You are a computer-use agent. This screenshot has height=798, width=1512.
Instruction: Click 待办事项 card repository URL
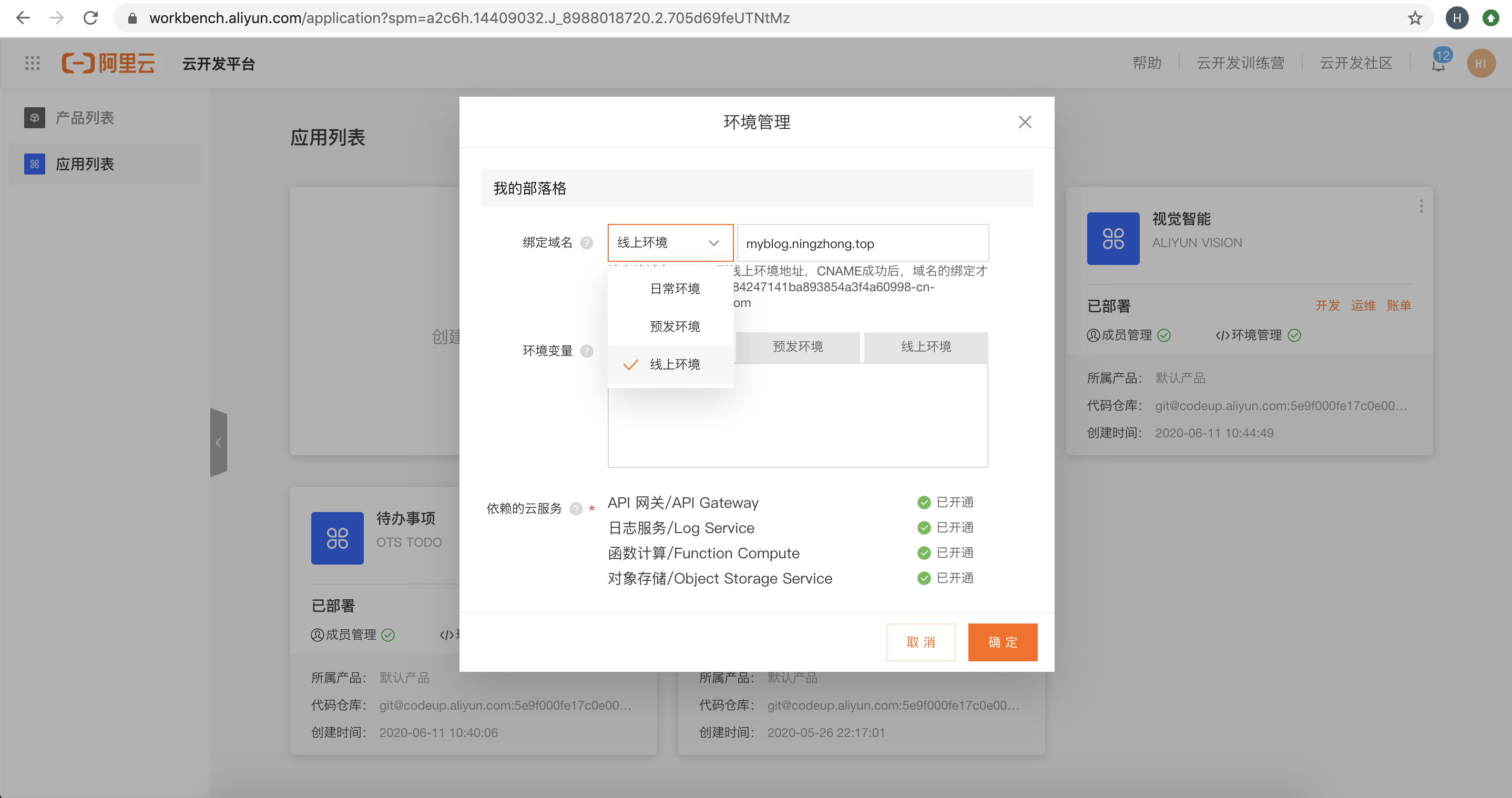click(x=505, y=705)
